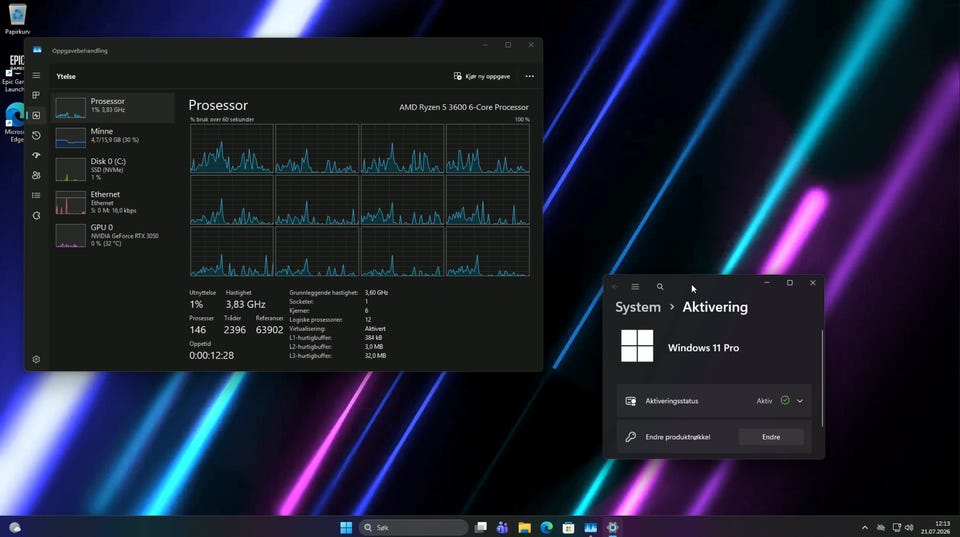
Task: Click the taskbar Søk search box
Action: pyautogui.click(x=413, y=527)
